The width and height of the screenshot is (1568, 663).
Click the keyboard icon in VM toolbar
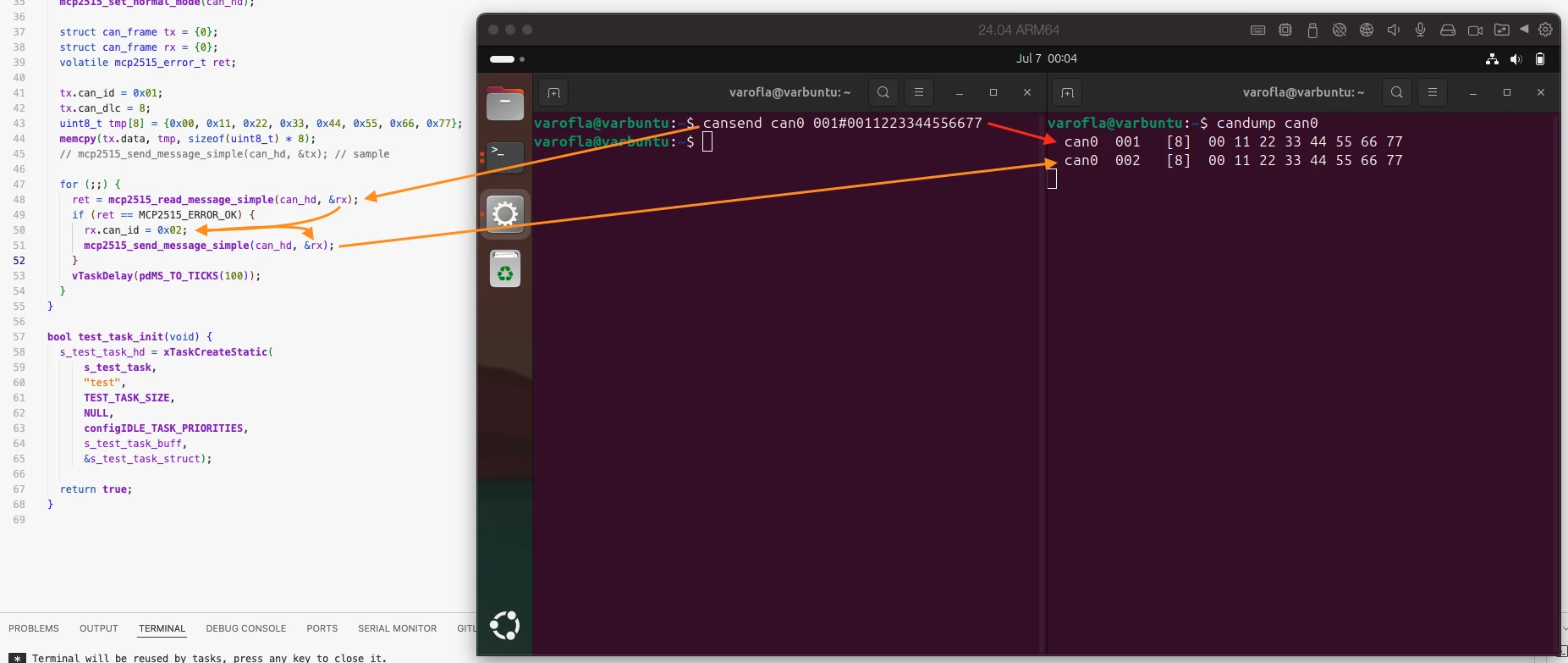1257,30
